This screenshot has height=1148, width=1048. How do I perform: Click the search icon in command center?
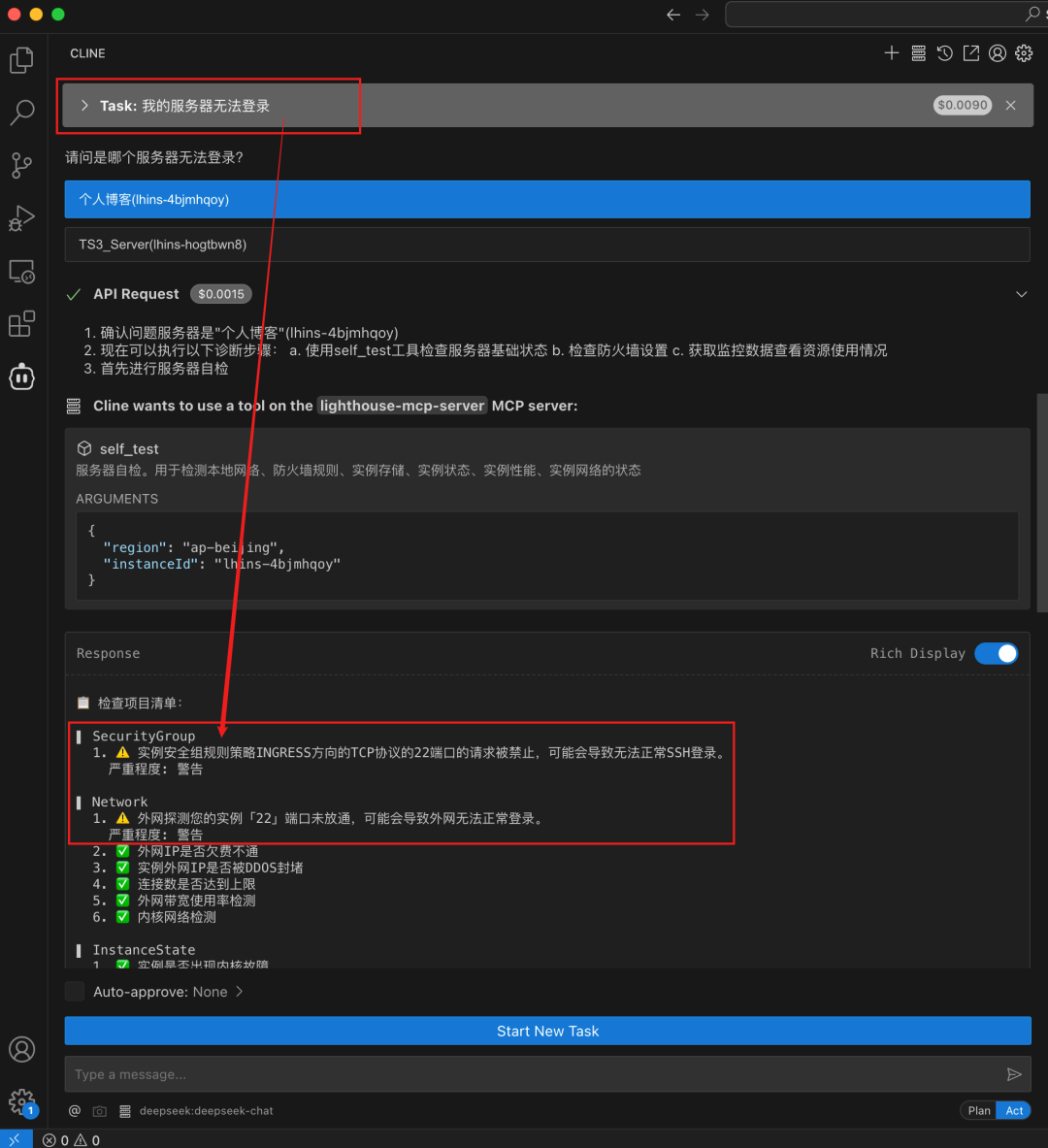[x=1032, y=14]
